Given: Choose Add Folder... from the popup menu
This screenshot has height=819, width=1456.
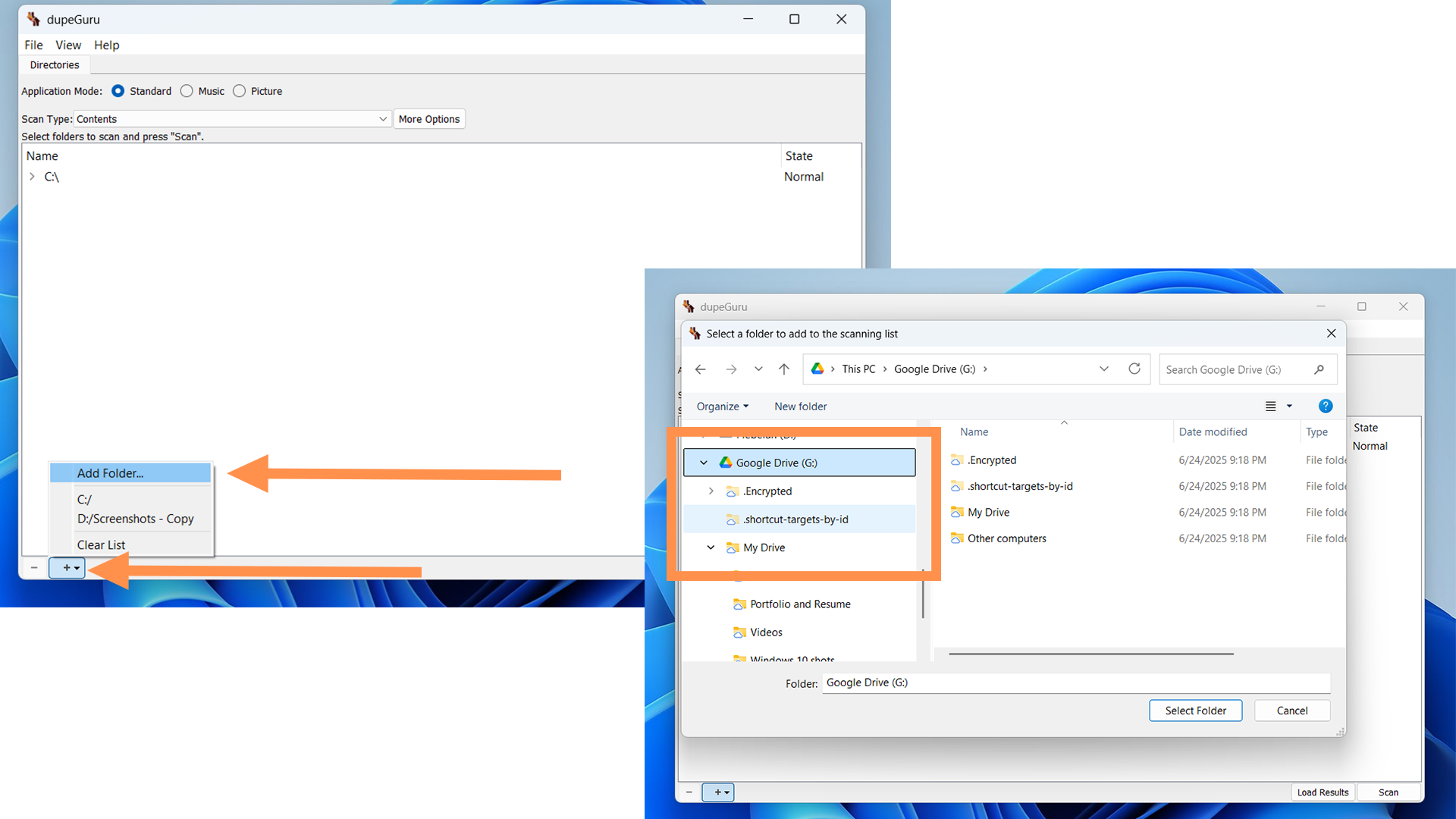Looking at the screenshot, I should (x=111, y=473).
